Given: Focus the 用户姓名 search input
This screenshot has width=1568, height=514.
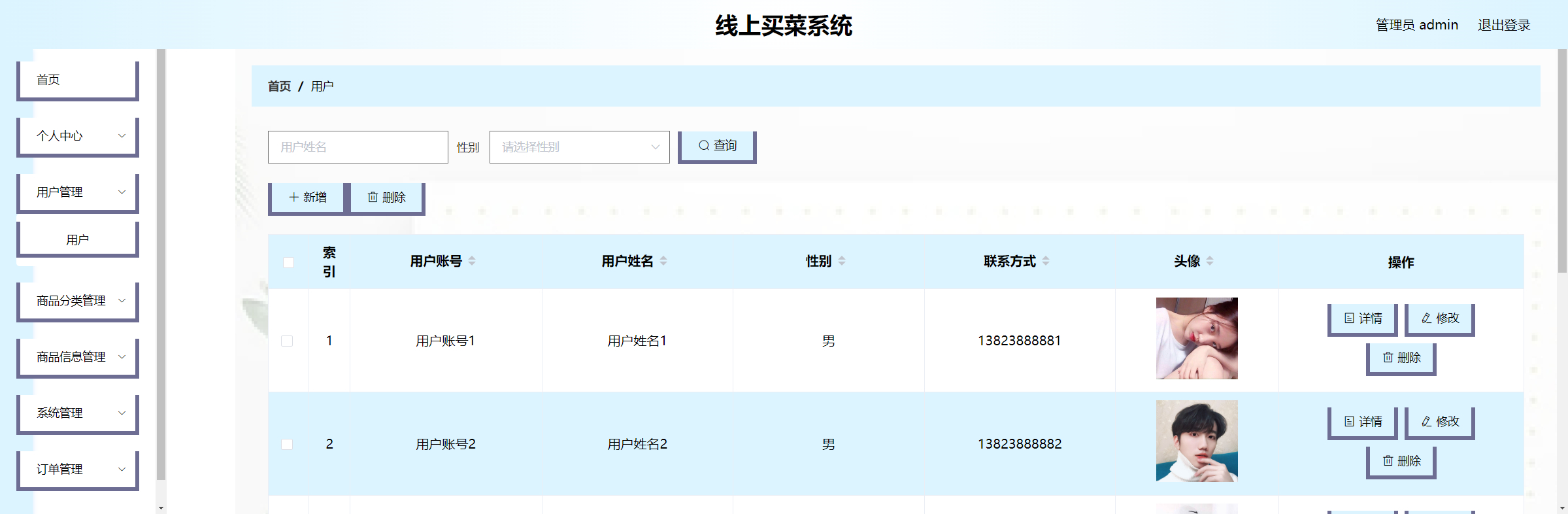Looking at the screenshot, I should pyautogui.click(x=358, y=147).
